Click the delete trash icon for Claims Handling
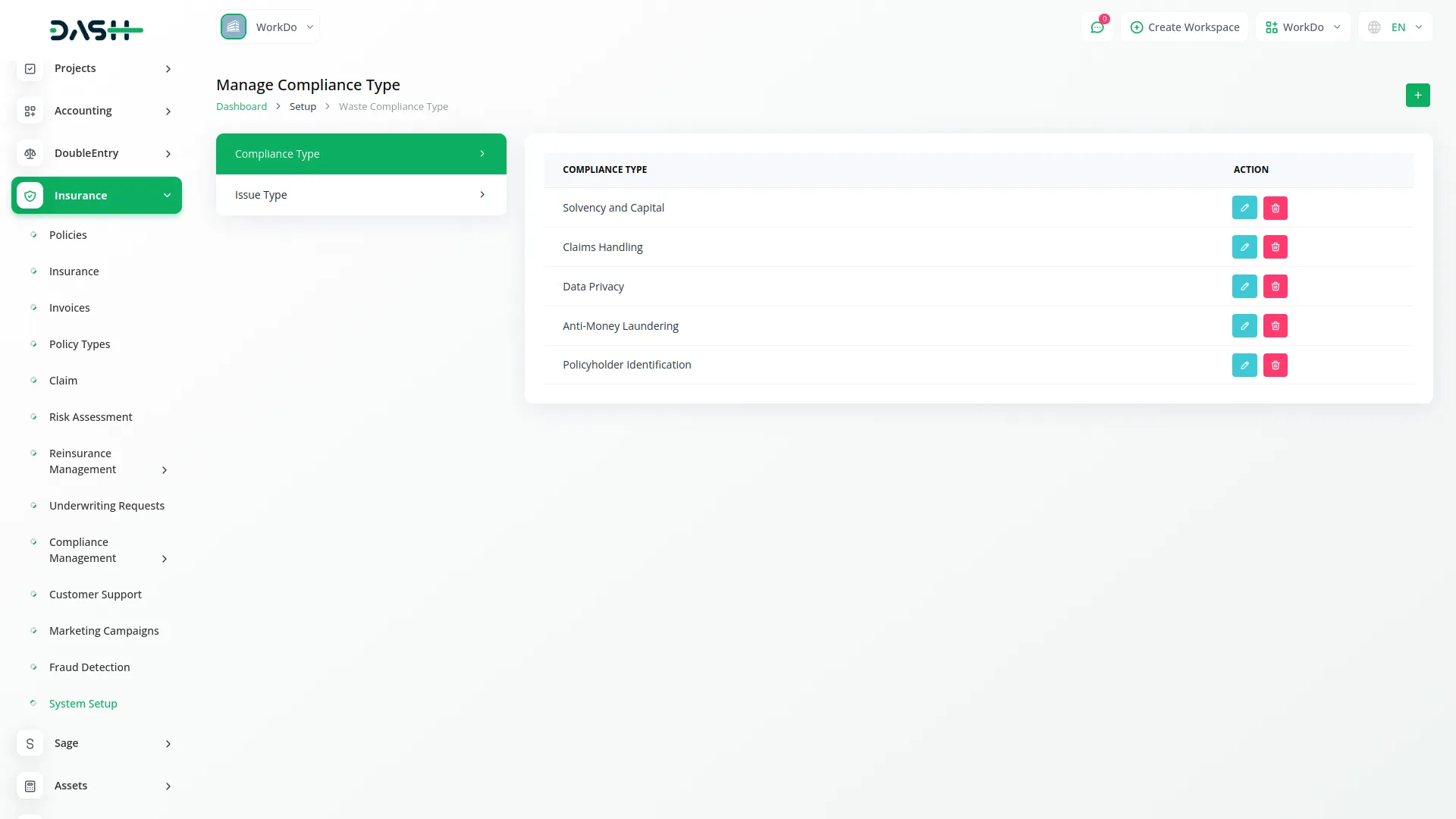Screen dimensions: 1456x819 coord(1275,246)
